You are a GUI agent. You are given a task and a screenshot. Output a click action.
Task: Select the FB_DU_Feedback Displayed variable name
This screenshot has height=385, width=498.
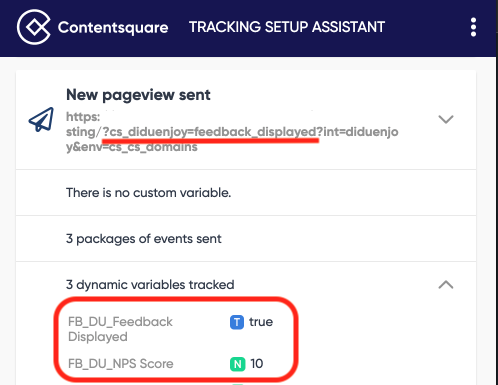[120, 329]
